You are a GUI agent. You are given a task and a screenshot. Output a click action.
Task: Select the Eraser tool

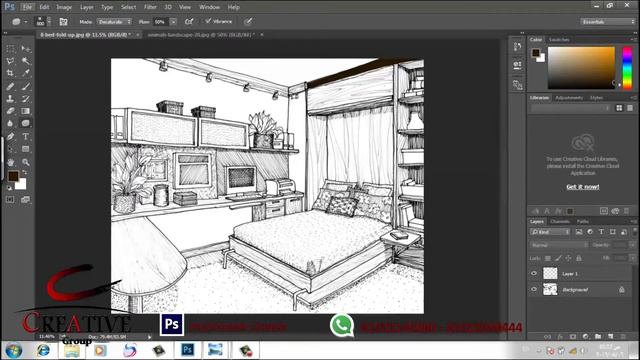(10, 111)
